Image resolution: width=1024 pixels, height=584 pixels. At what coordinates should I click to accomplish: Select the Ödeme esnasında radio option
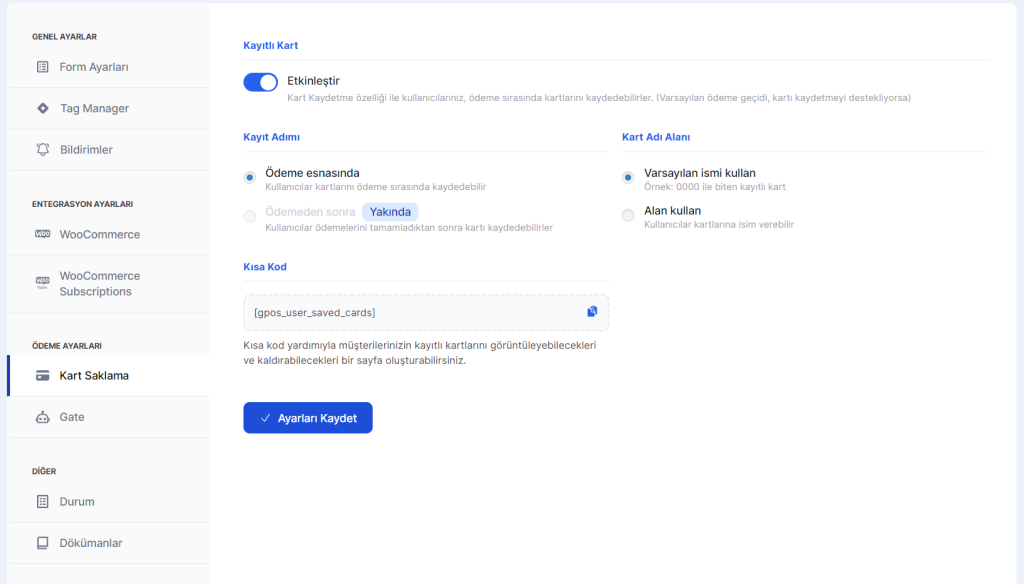pos(250,177)
